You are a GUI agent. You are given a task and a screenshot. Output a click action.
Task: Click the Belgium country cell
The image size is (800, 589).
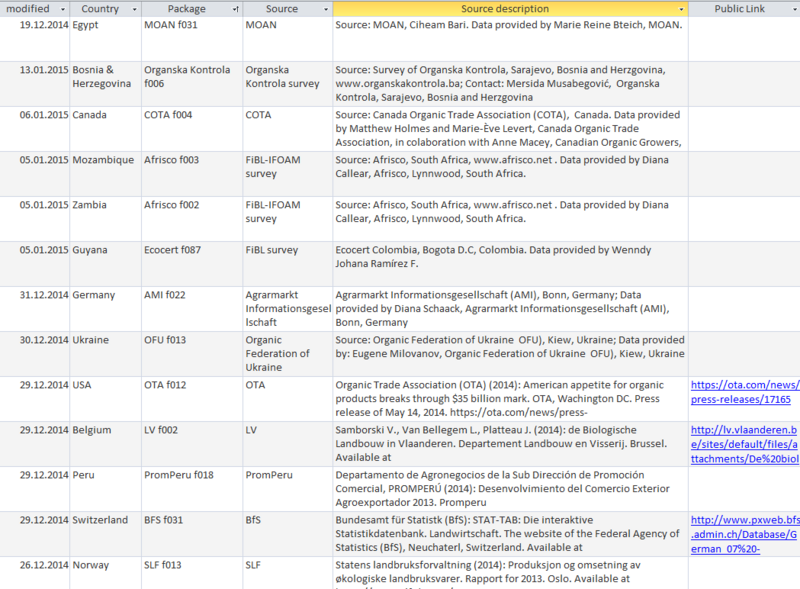pyautogui.click(x=105, y=444)
